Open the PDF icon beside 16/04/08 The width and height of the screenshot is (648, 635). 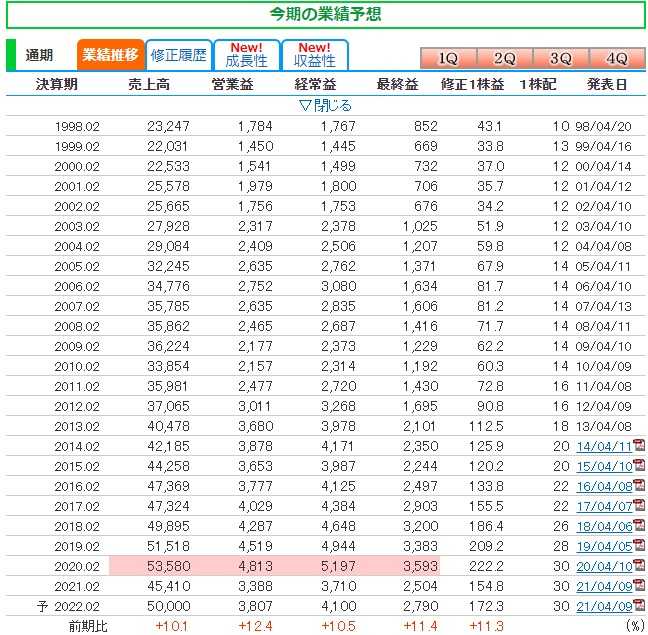[639, 486]
